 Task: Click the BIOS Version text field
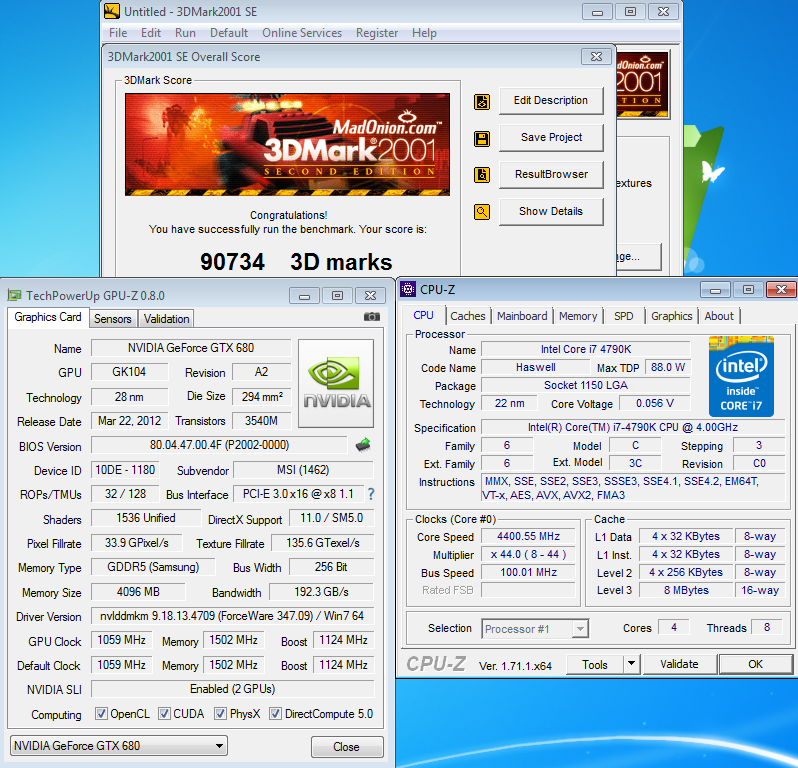(218, 445)
